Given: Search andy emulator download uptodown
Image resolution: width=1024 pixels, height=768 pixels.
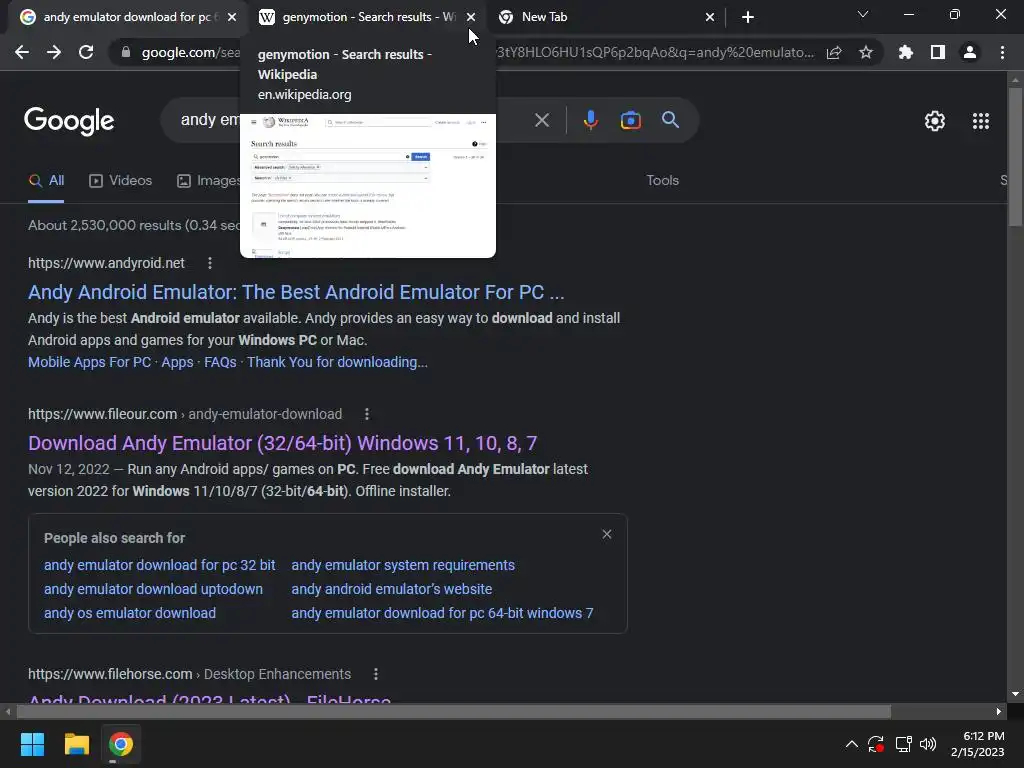Looking at the screenshot, I should tap(153, 589).
